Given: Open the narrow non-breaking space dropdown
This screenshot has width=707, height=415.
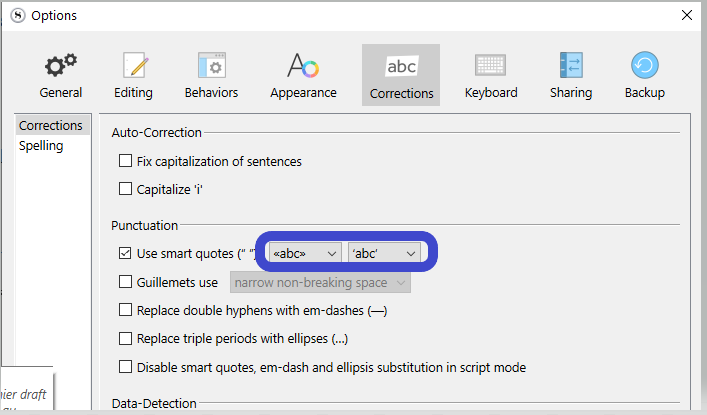Looking at the screenshot, I should [320, 283].
